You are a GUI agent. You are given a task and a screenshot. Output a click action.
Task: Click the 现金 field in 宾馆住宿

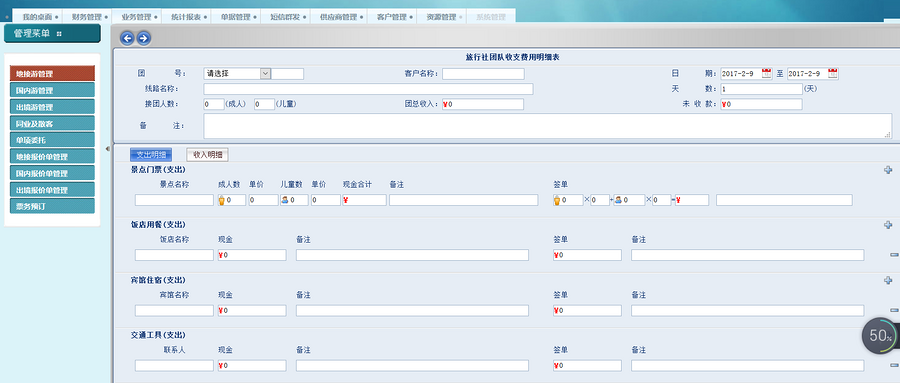pos(252,310)
